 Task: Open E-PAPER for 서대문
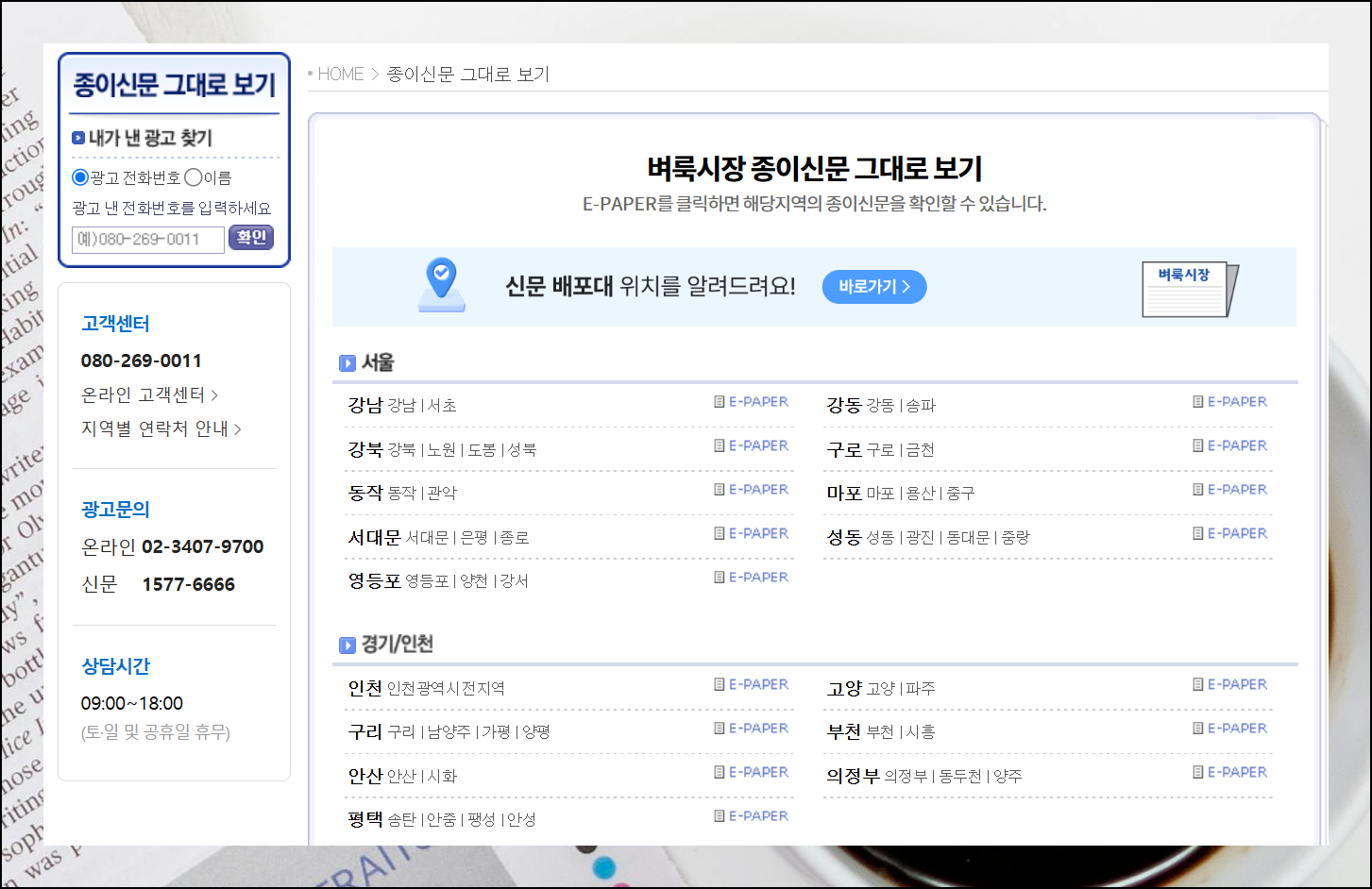[x=752, y=533]
